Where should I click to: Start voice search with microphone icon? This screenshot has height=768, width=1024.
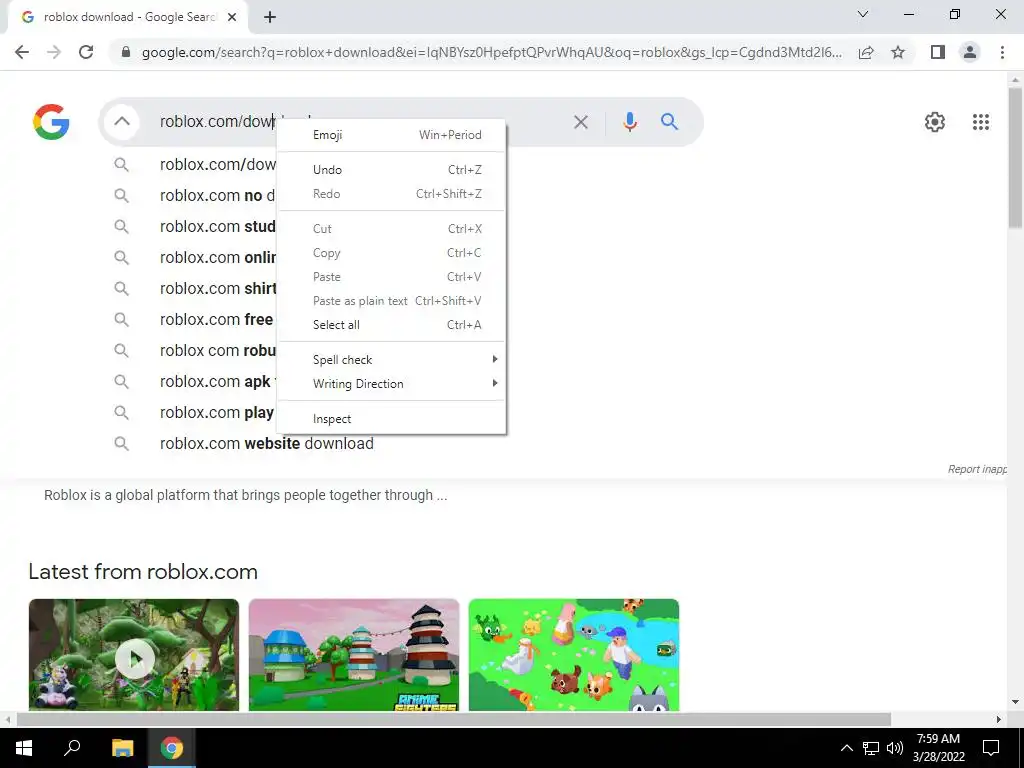click(630, 122)
